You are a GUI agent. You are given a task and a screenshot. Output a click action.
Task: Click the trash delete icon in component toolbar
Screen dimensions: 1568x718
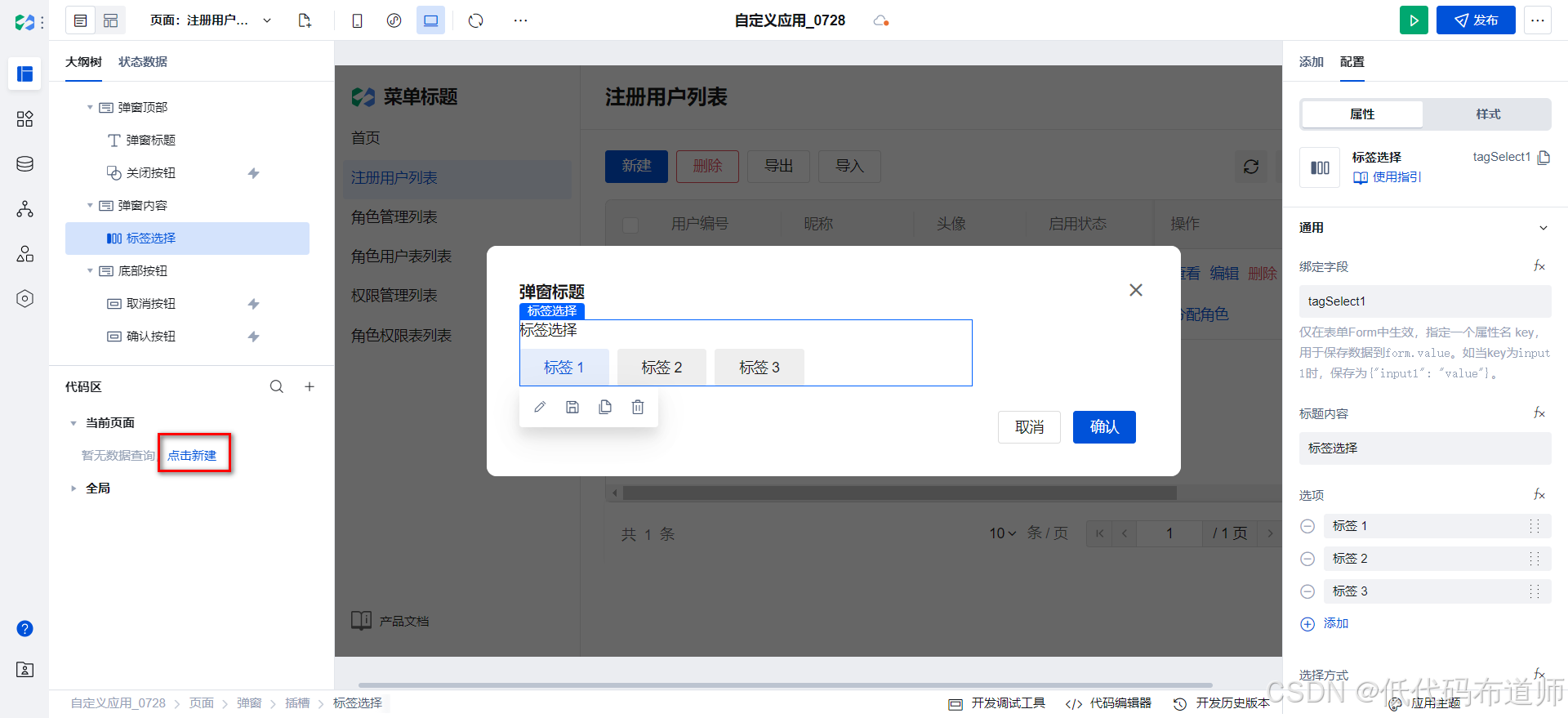point(638,407)
